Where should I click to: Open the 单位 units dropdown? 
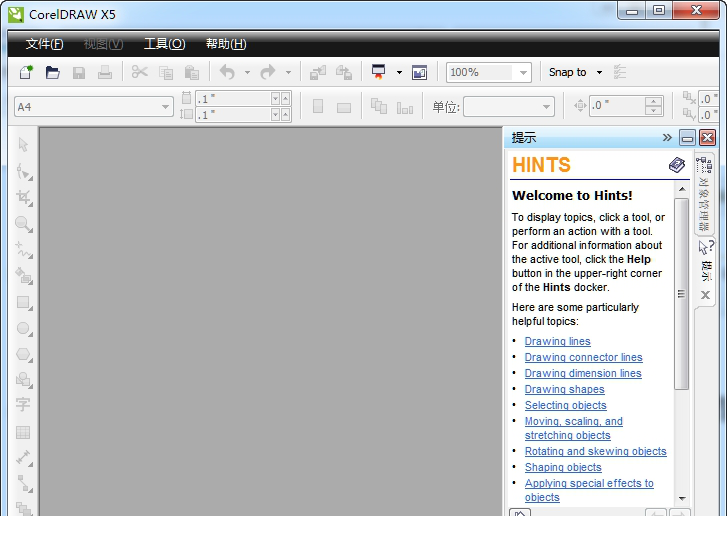tap(547, 107)
